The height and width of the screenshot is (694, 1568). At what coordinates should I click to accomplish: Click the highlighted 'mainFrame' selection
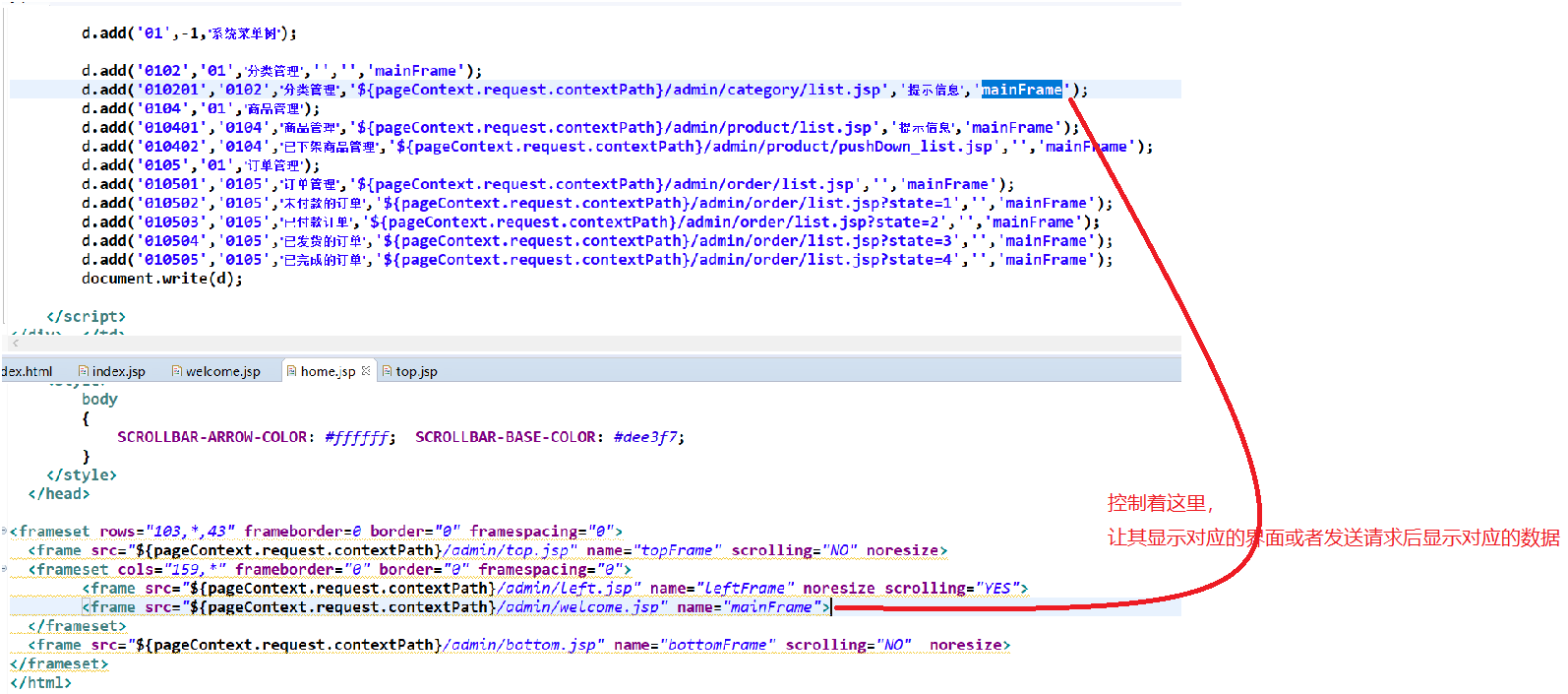[x=1022, y=90]
